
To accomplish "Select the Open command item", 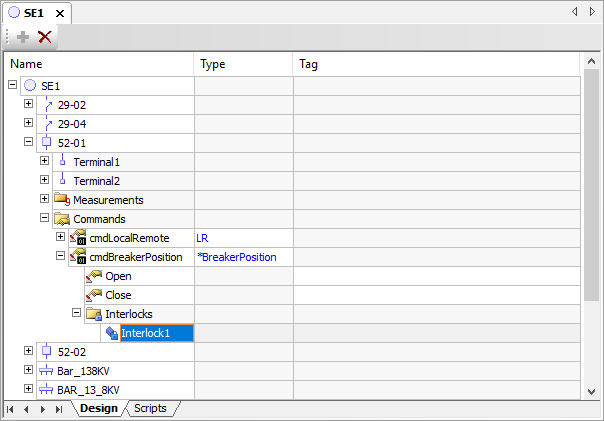I will pos(117,276).
